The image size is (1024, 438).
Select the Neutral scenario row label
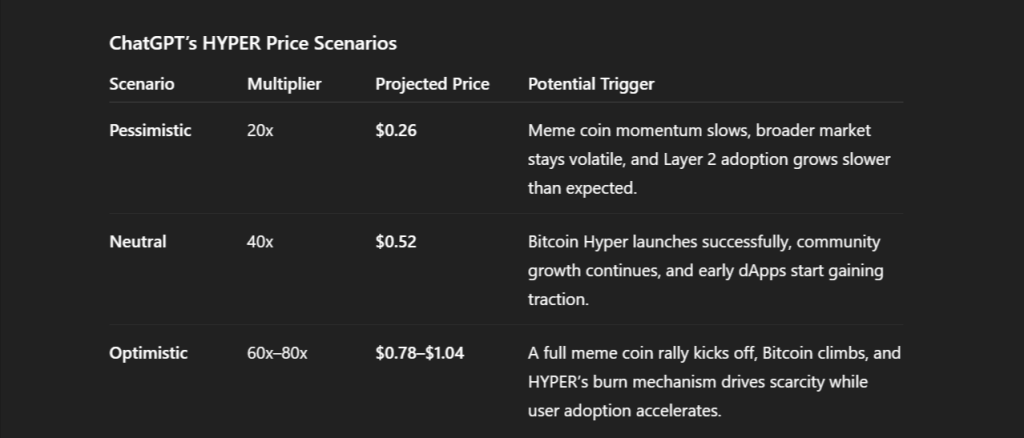138,242
